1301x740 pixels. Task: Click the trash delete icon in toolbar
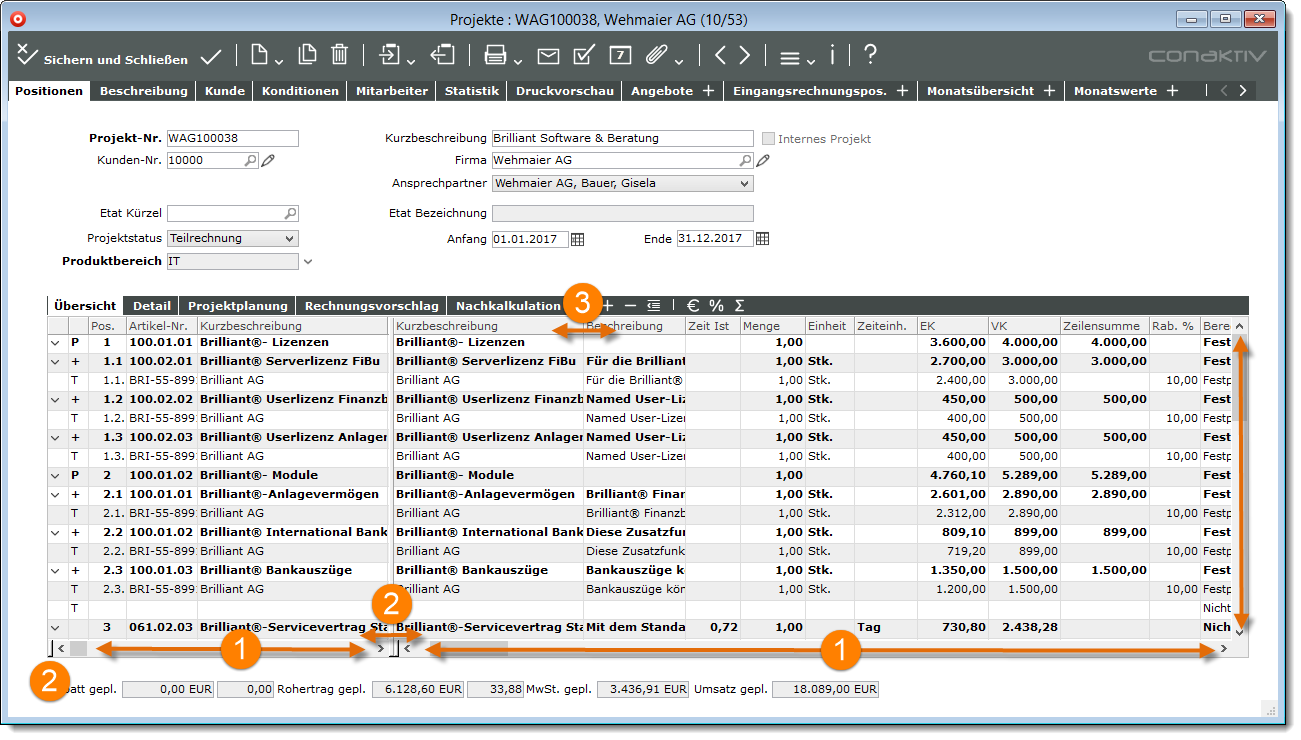340,55
